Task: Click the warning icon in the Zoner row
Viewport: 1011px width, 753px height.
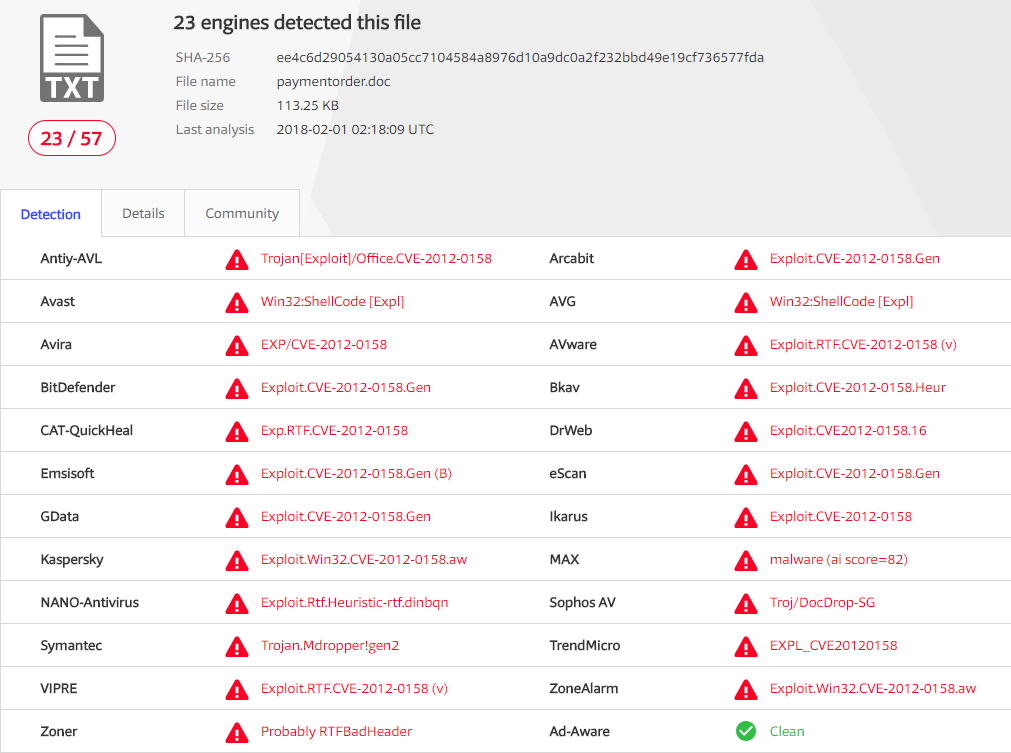Action: 237,732
